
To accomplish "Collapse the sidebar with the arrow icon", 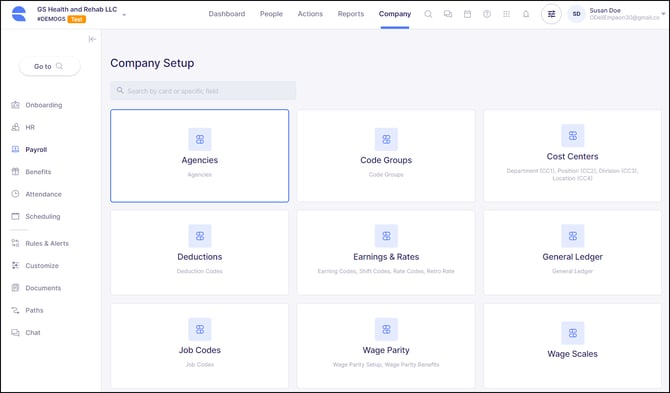I will (92, 39).
